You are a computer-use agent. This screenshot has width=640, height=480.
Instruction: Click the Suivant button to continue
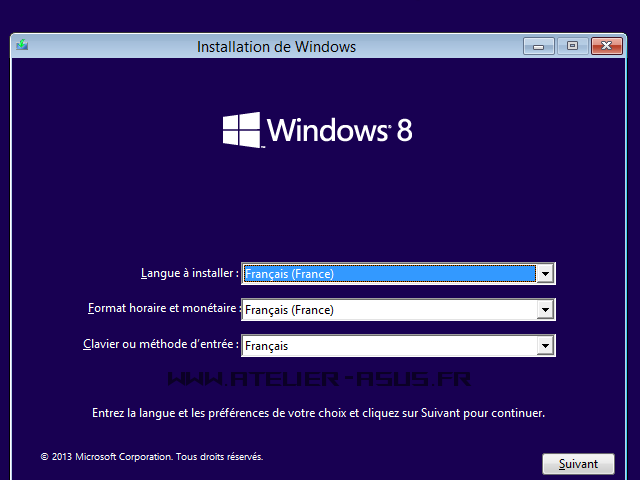point(578,464)
